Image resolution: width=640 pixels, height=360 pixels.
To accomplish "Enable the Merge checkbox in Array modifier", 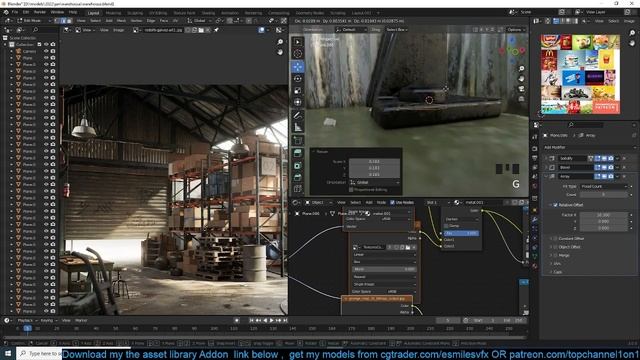I will click(x=555, y=255).
